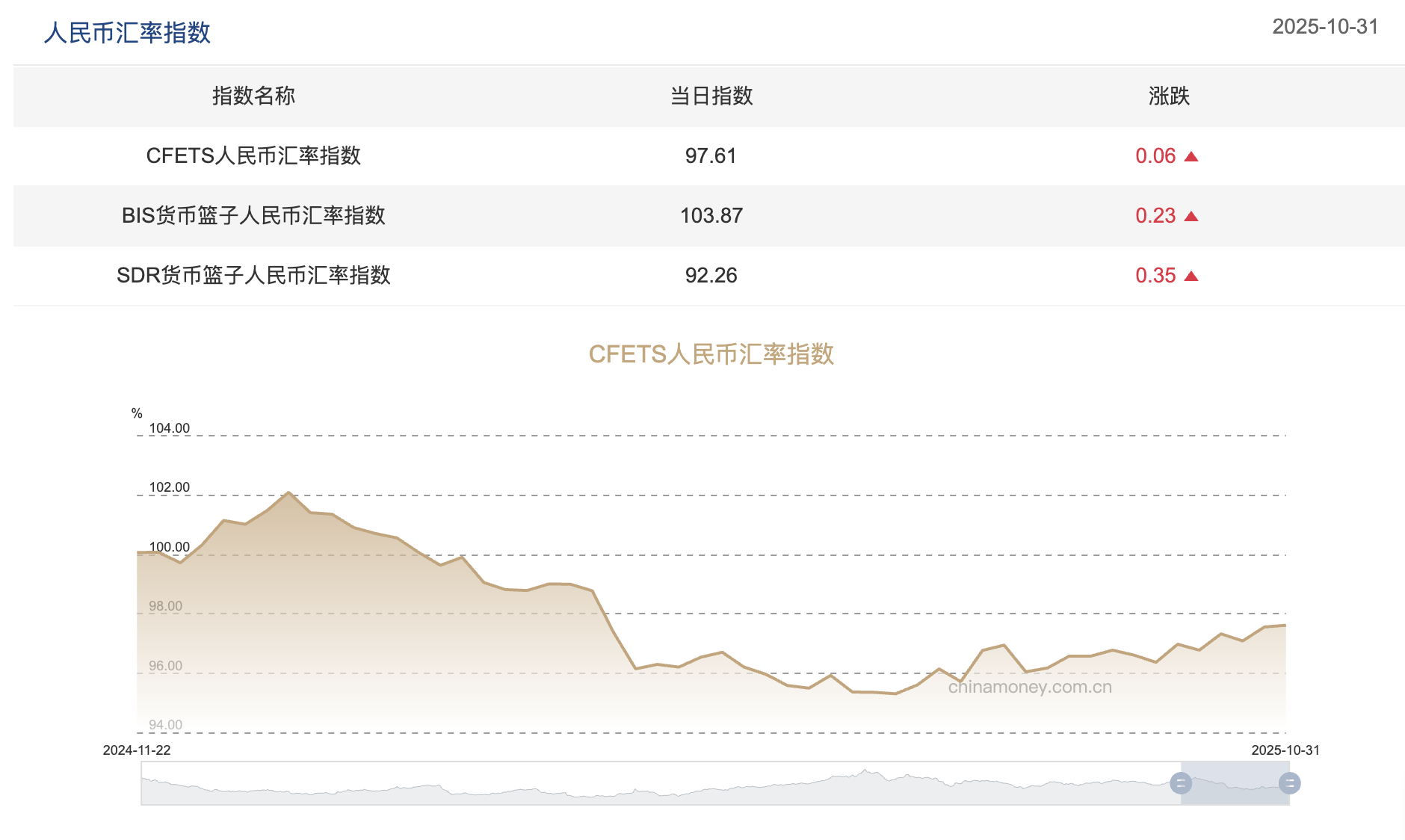Click the left handle of the range selector
Viewport: 1405px width, 840px height.
coord(1182,783)
